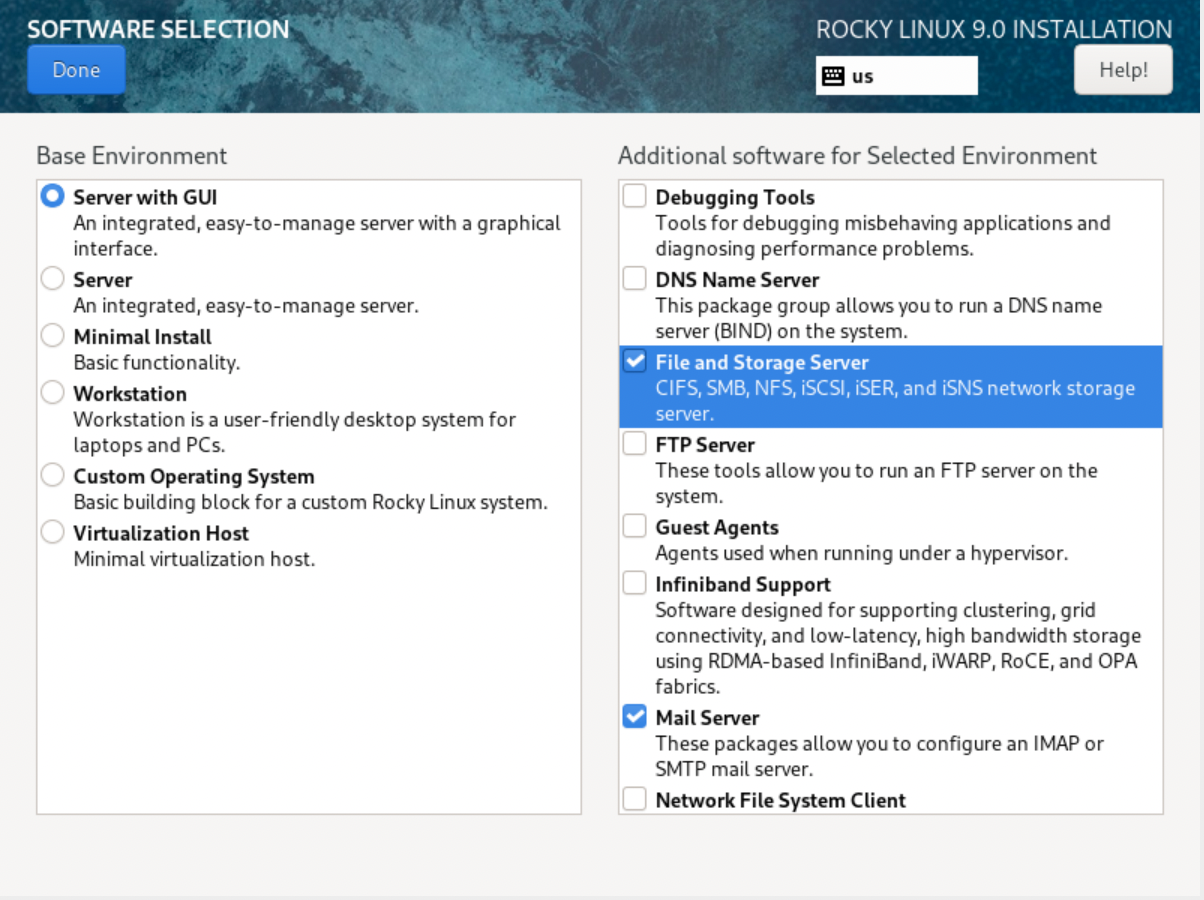Select Server with GUI radio button
1204x900 pixels.
point(52,197)
